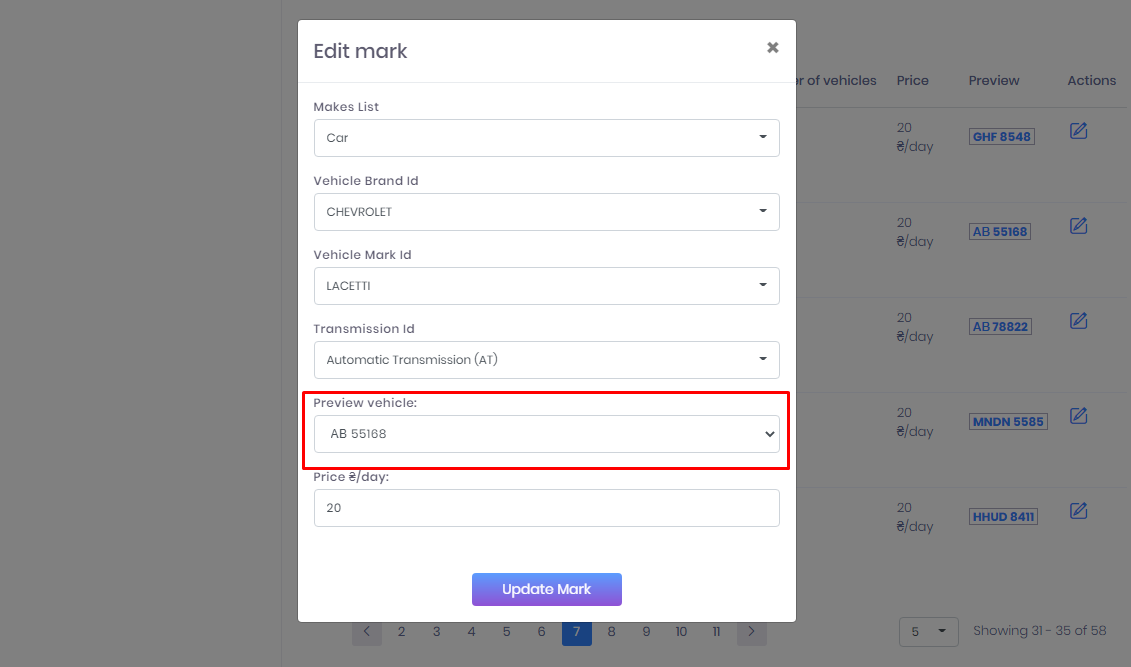Viewport: 1131px width, 667px height.
Task: Open MNDN 5585 preview link
Action: 1008,422
